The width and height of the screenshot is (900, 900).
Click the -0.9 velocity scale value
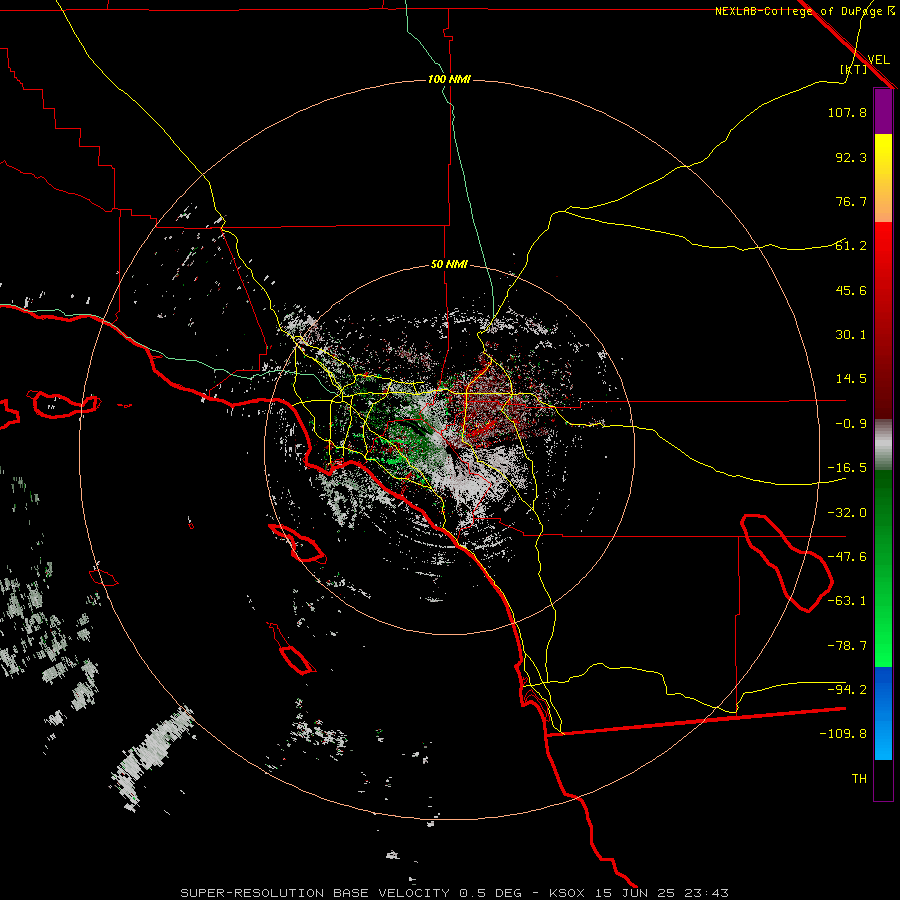click(x=851, y=424)
